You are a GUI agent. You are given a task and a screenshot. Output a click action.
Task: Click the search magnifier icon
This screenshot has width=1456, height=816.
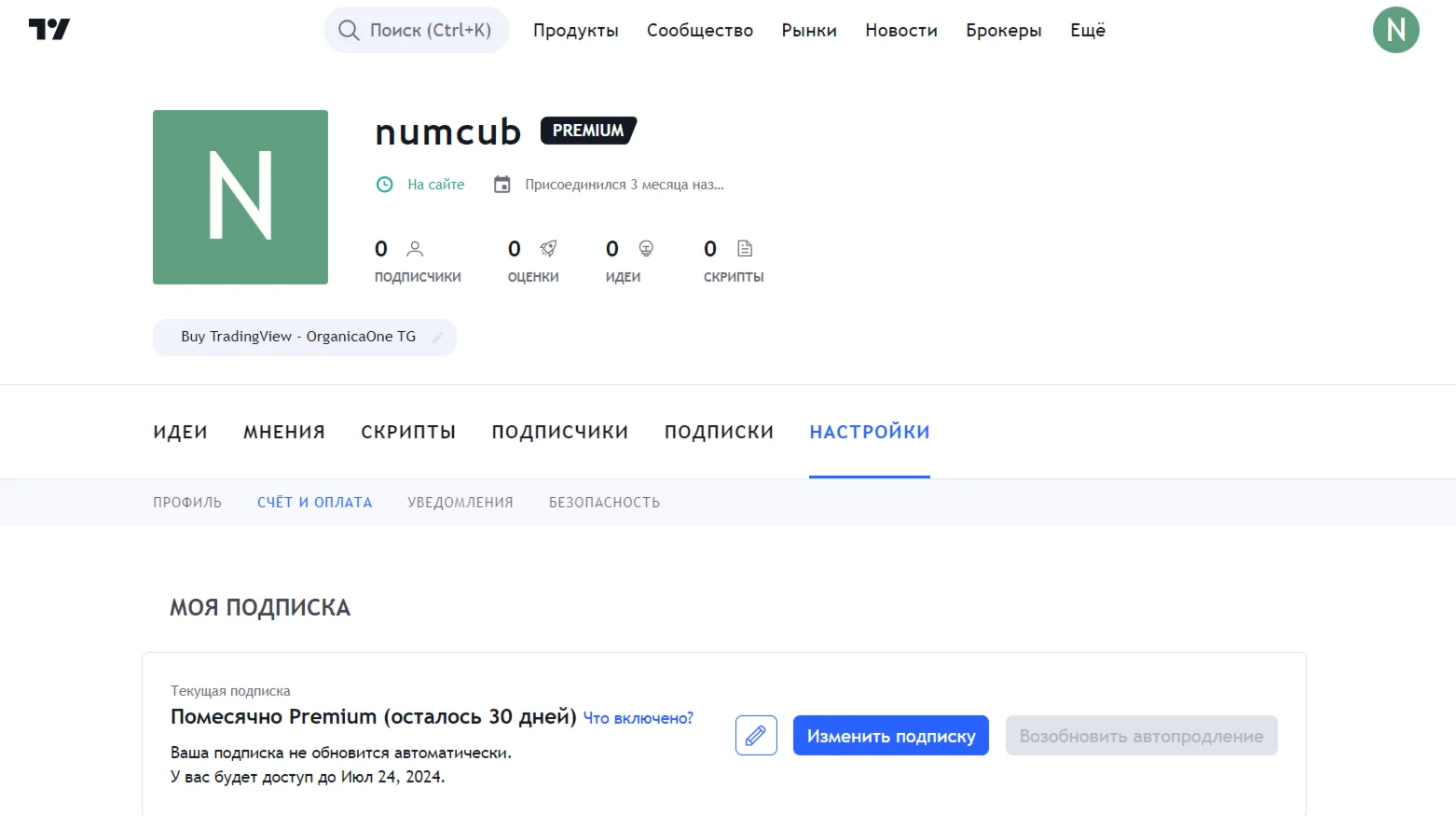click(x=349, y=31)
